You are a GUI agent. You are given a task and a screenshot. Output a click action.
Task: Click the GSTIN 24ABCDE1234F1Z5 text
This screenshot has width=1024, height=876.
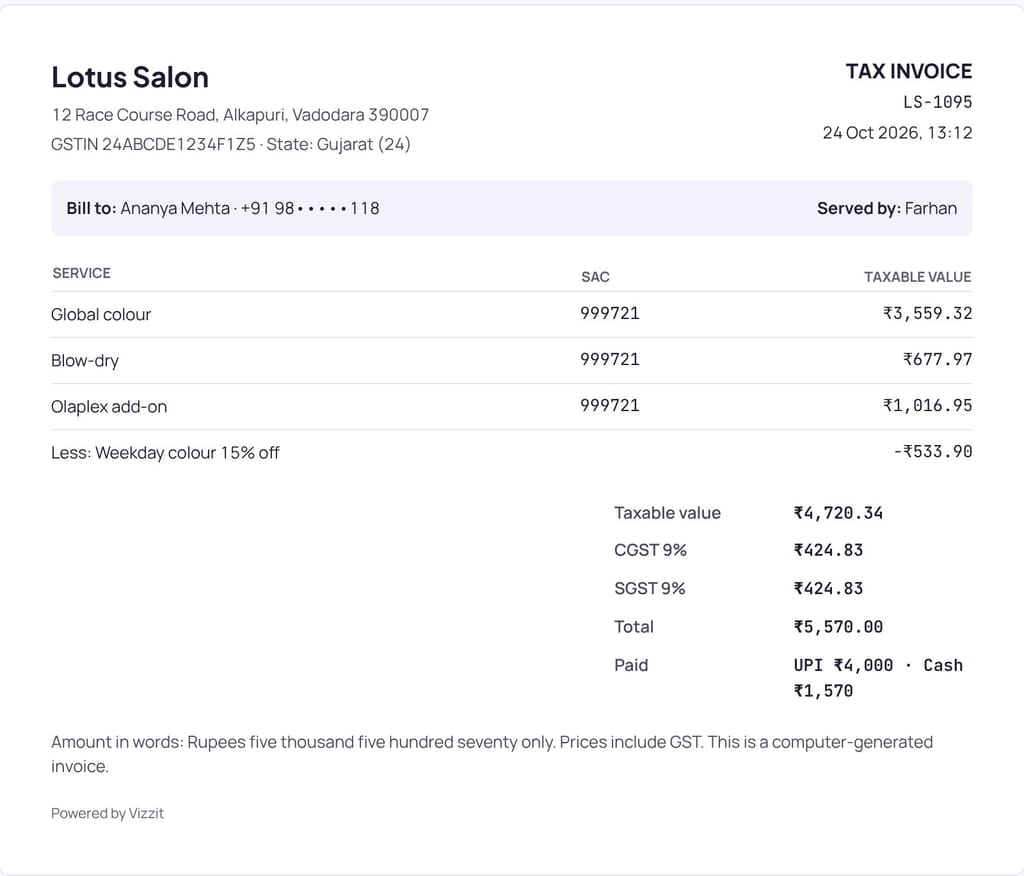pos(153,144)
